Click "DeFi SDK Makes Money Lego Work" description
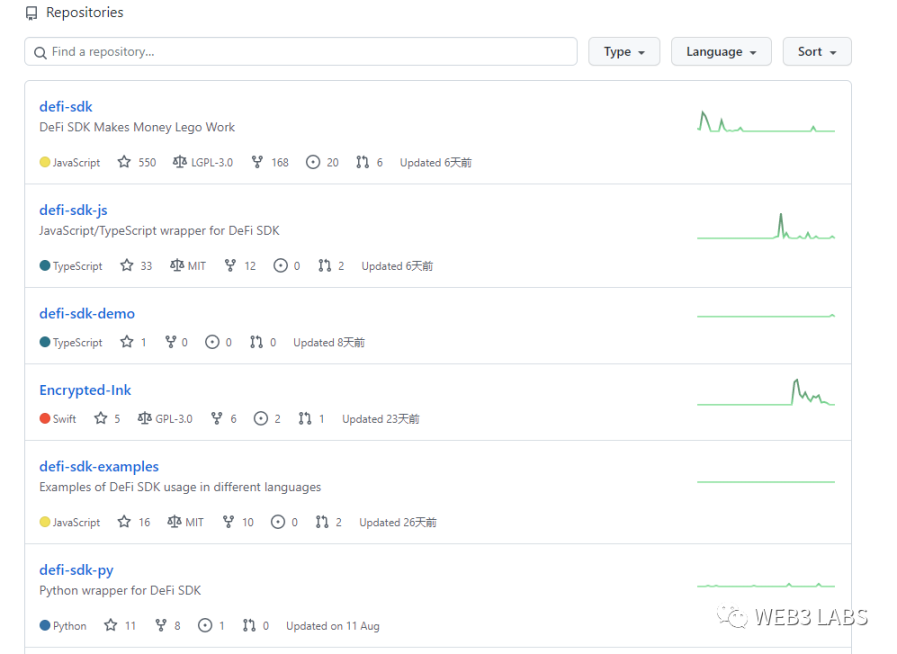The image size is (897, 654). [137, 127]
